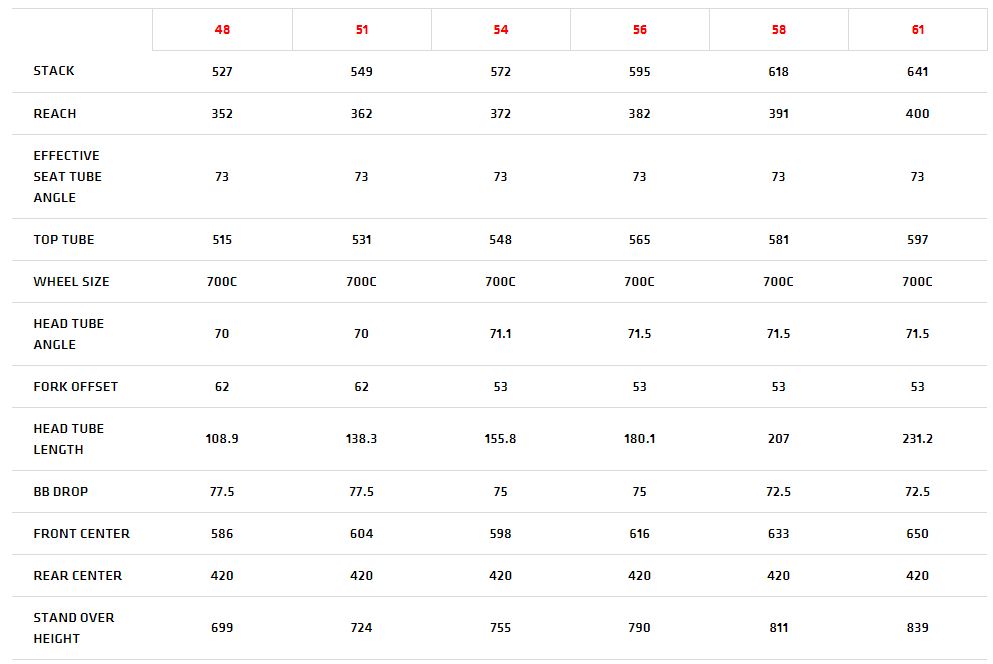Select head tube angle value 71.1
The width and height of the screenshot is (993, 664).
click(x=500, y=334)
